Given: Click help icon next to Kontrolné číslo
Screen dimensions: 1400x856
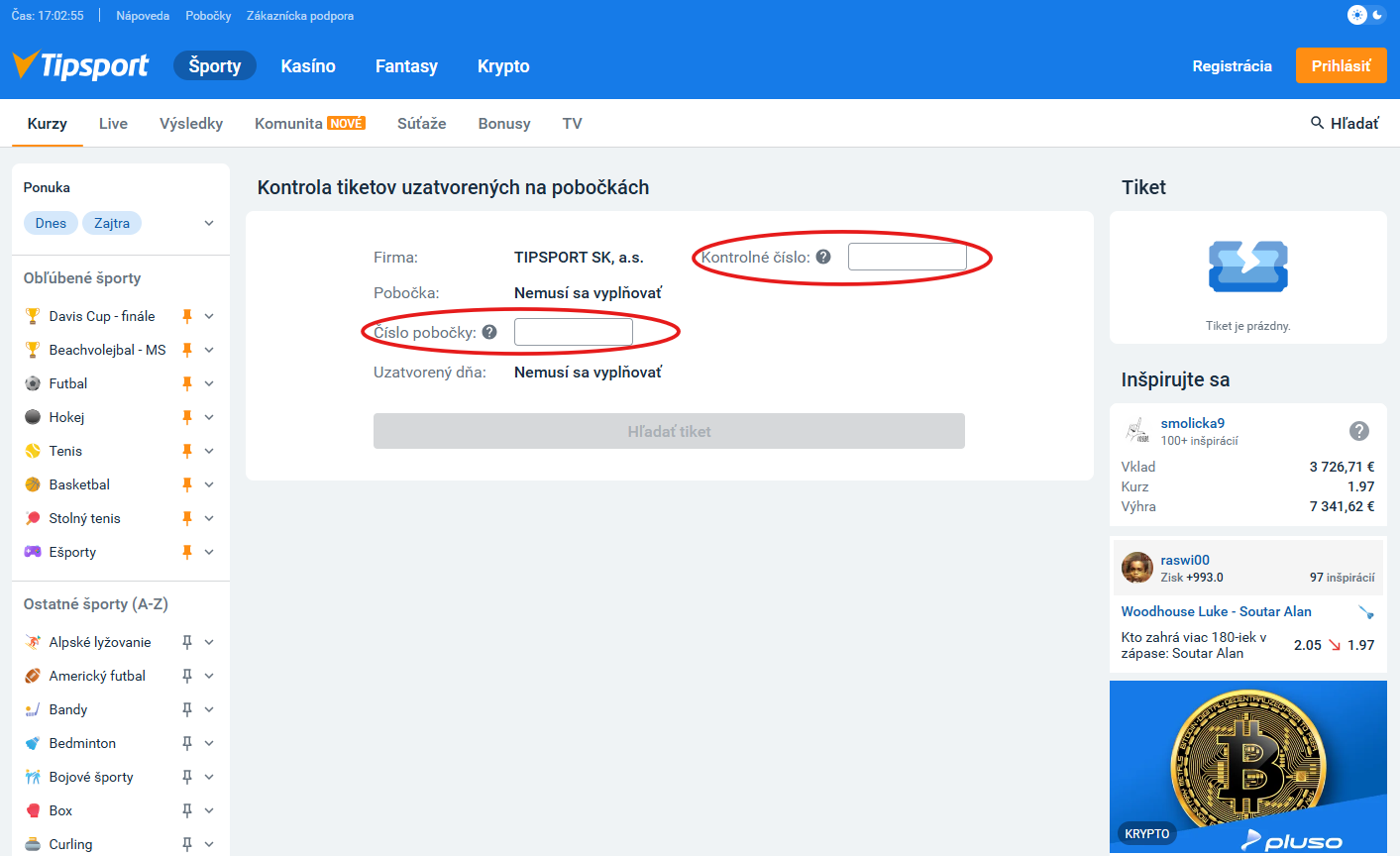Looking at the screenshot, I should (x=823, y=258).
